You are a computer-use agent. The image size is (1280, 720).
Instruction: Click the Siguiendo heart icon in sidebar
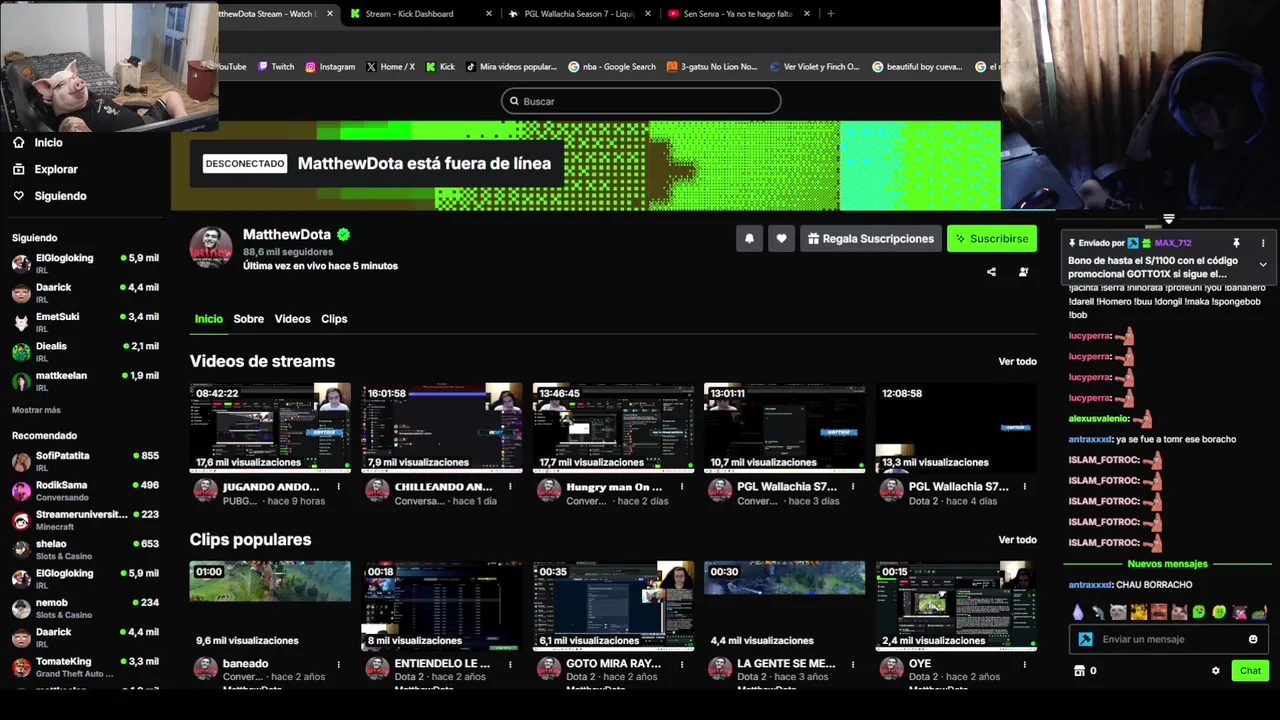pyautogui.click(x=18, y=196)
